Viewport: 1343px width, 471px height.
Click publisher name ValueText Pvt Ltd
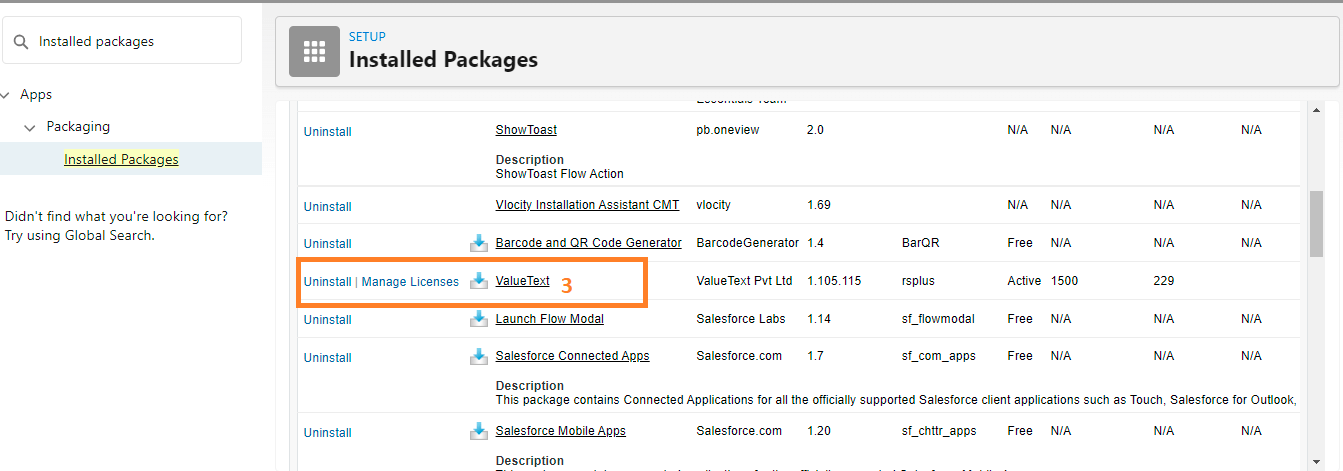[744, 281]
